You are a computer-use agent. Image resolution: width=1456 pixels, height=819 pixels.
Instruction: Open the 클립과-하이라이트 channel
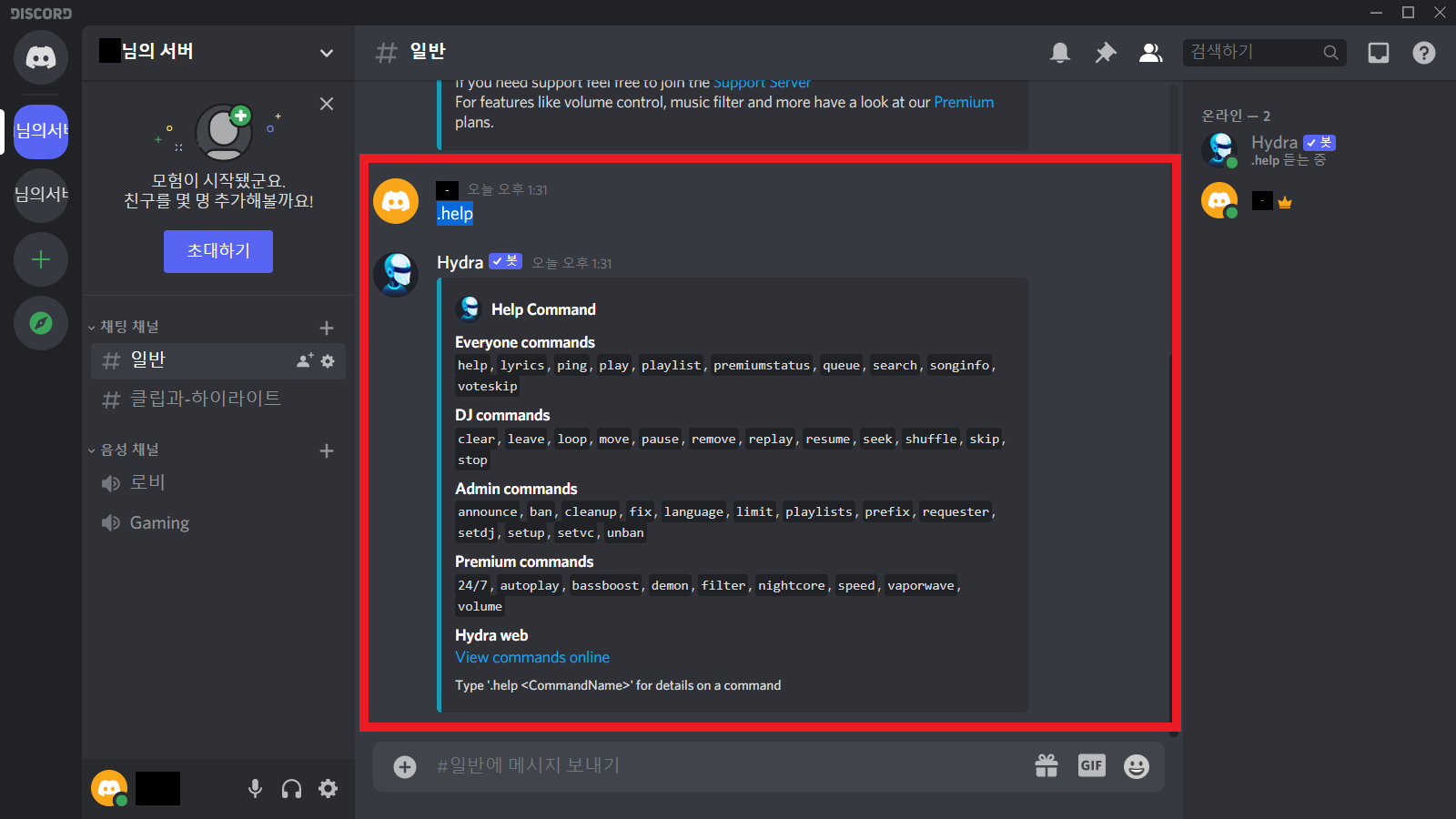pyautogui.click(x=218, y=399)
